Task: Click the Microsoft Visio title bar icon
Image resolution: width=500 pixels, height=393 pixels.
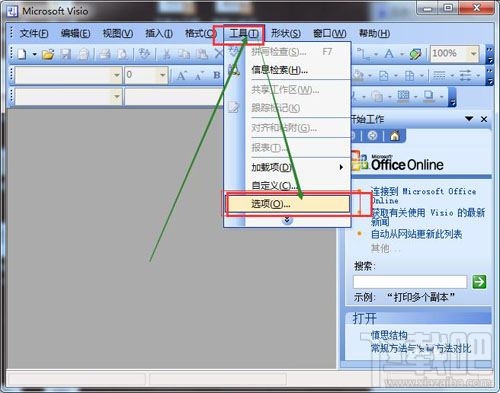Action: [12, 12]
